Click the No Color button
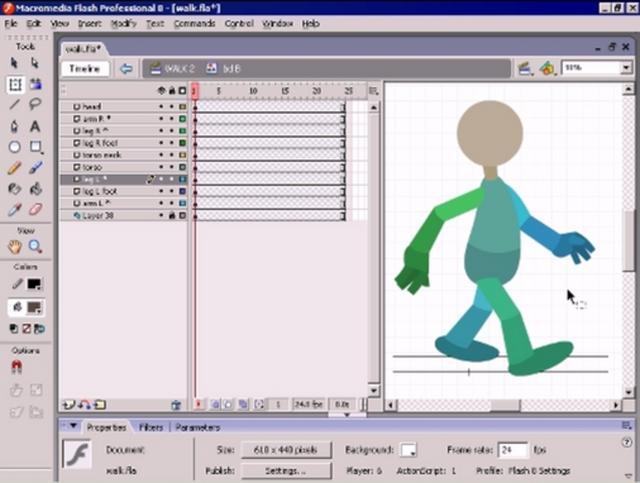The height and width of the screenshot is (483, 640). (27, 329)
